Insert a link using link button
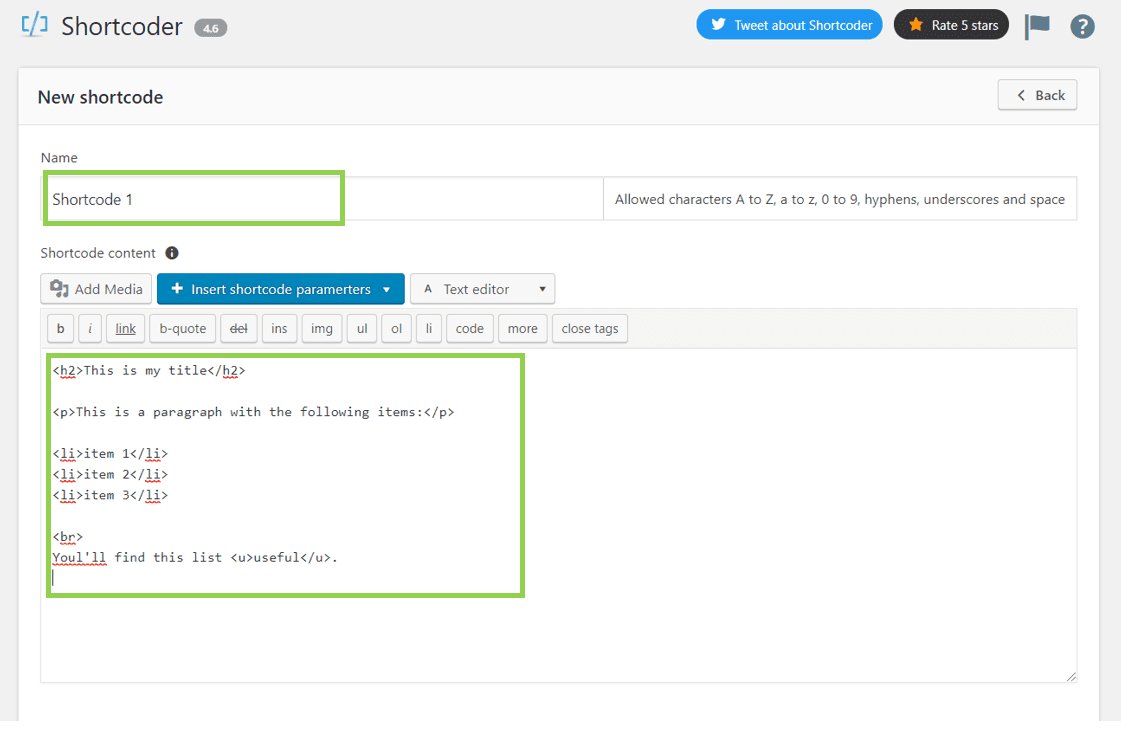The height and width of the screenshot is (748, 1121). pos(125,328)
